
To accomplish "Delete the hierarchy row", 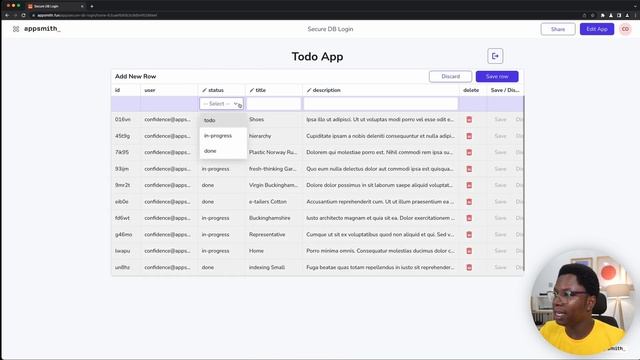I will pos(469,136).
